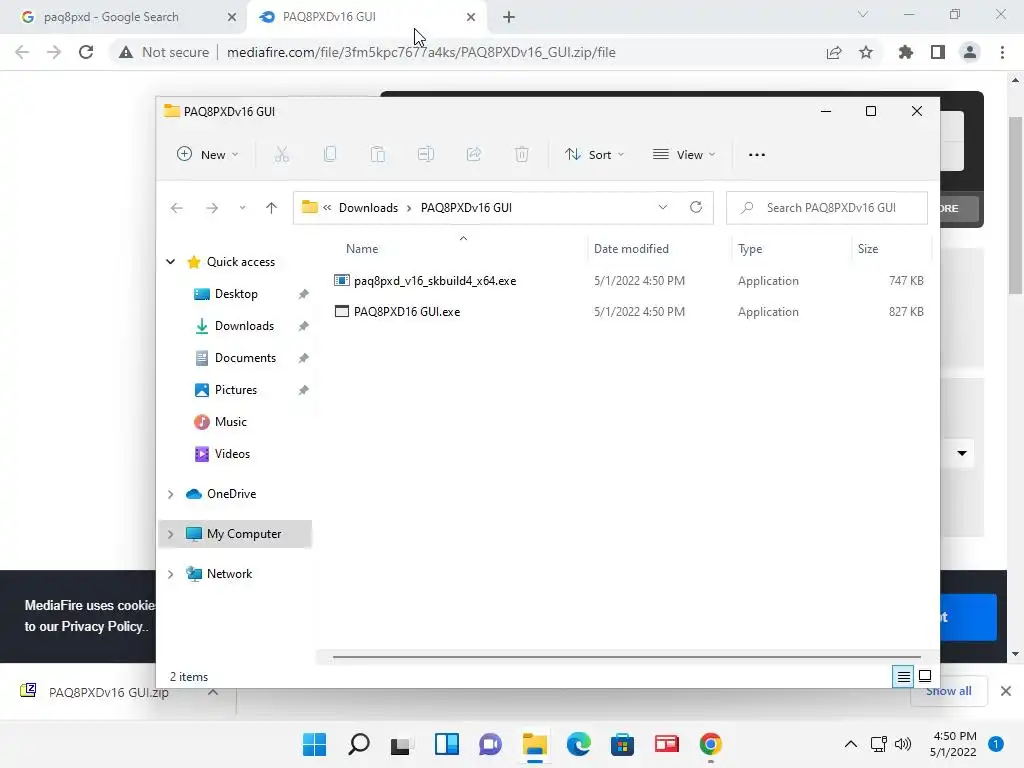Sort by Type column header
This screenshot has height=768, width=1024.
750,249
